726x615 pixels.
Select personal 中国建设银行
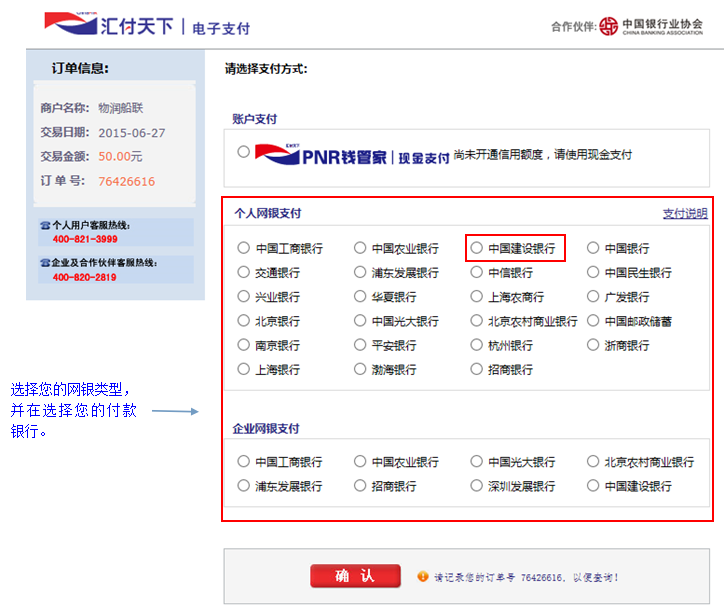coord(476,248)
